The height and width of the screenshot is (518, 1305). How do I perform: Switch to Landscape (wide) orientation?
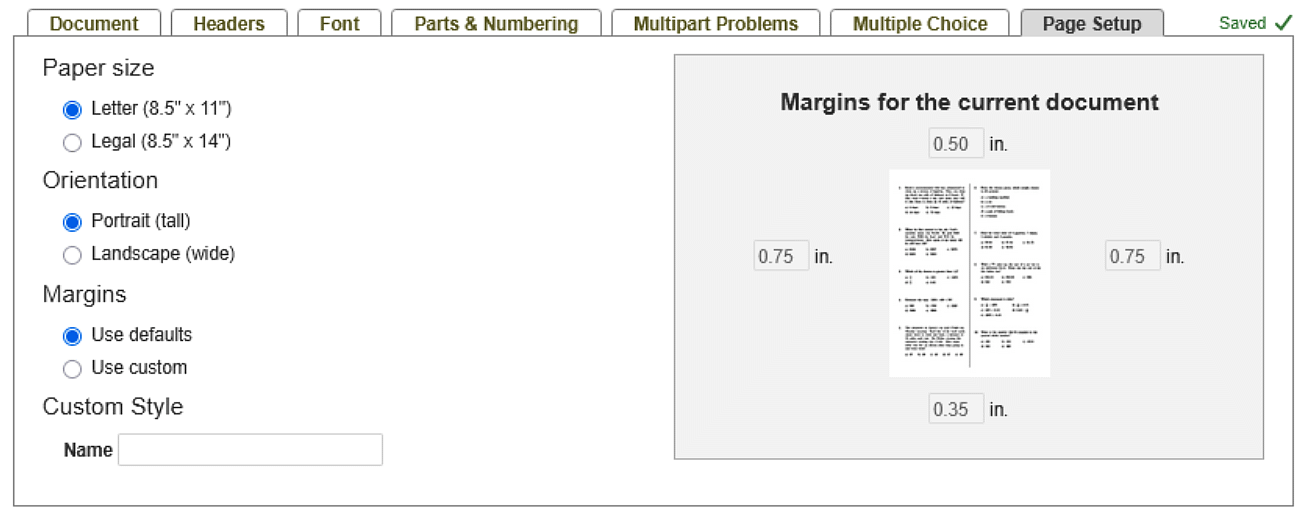[x=72, y=255]
